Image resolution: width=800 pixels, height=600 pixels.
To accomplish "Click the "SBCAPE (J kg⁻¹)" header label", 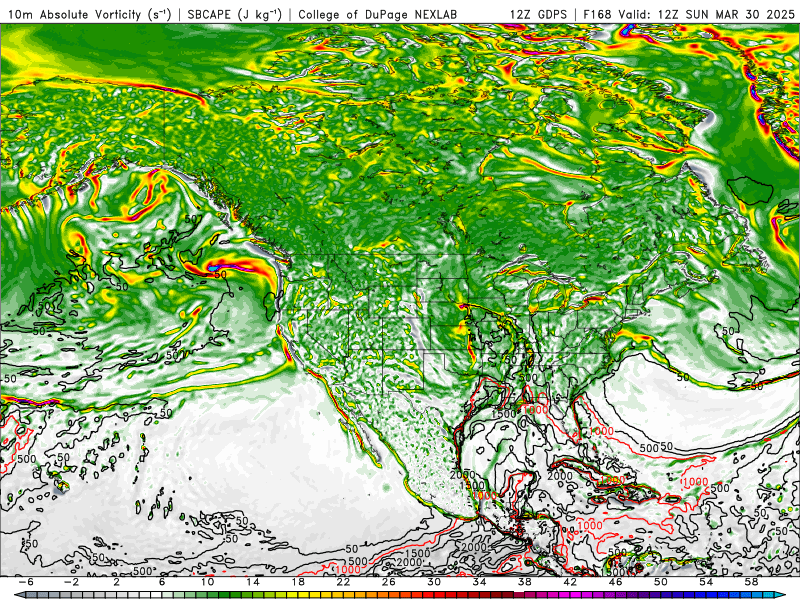I will coord(234,14).
